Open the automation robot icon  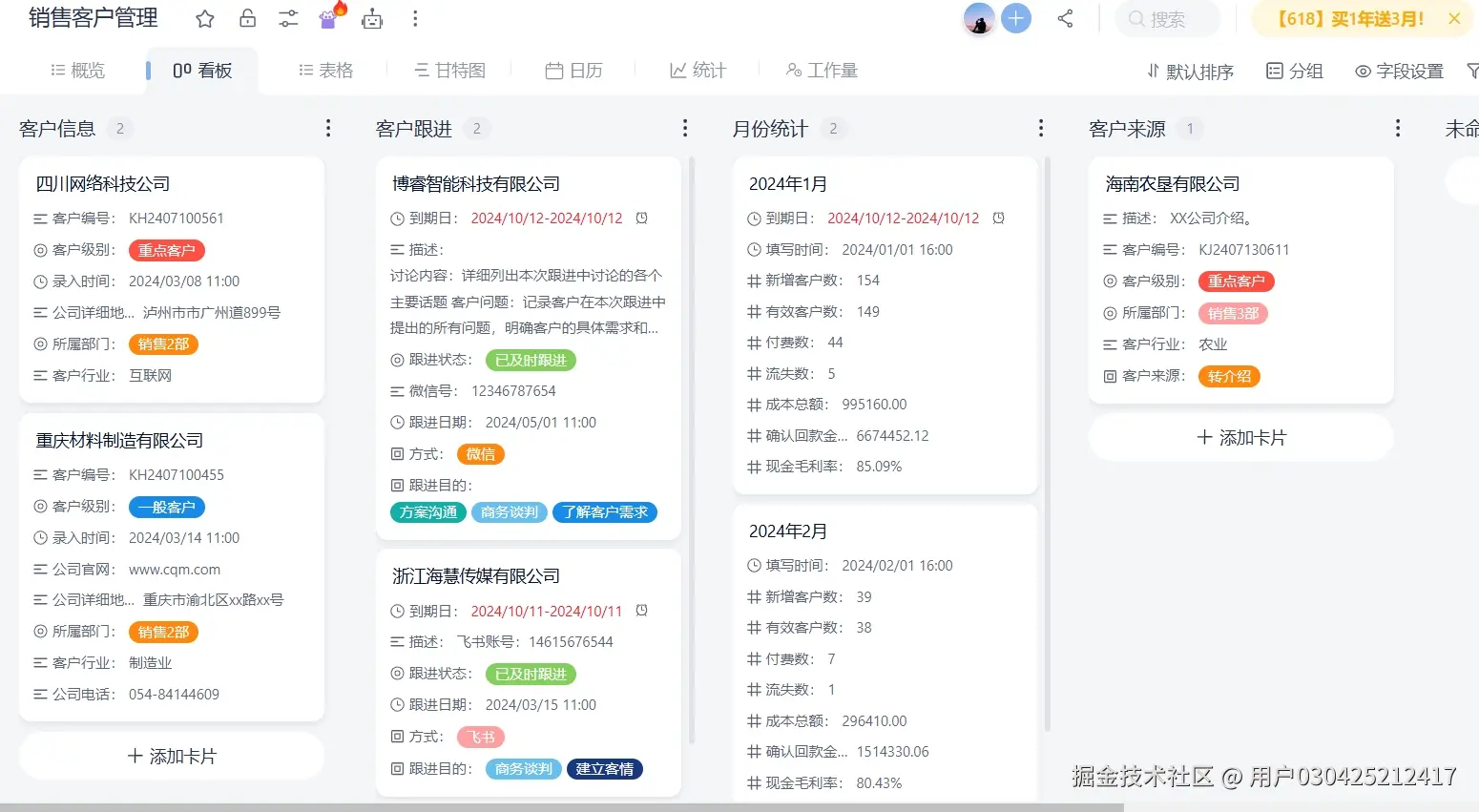372,18
